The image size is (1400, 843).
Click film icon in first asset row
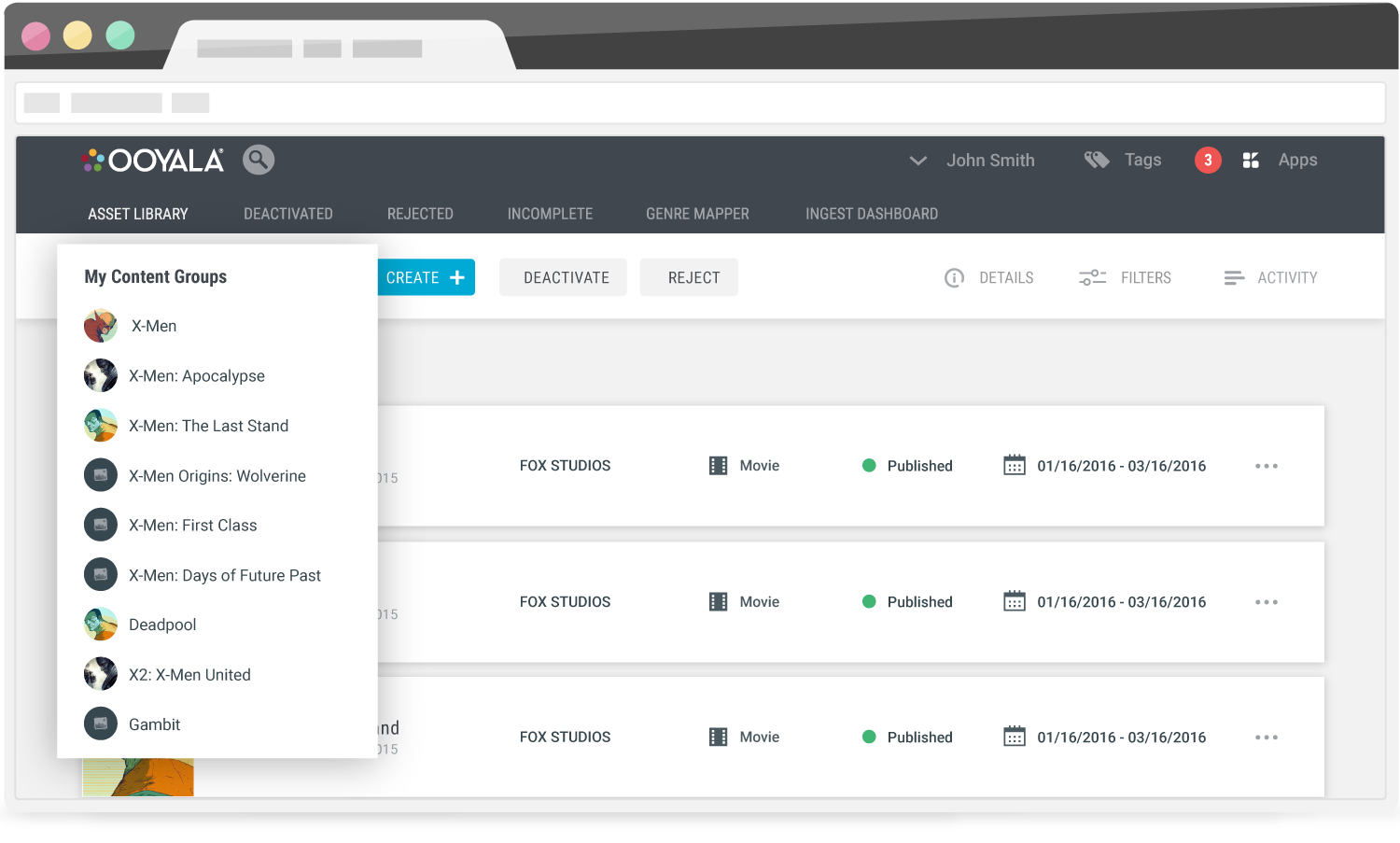(x=718, y=466)
